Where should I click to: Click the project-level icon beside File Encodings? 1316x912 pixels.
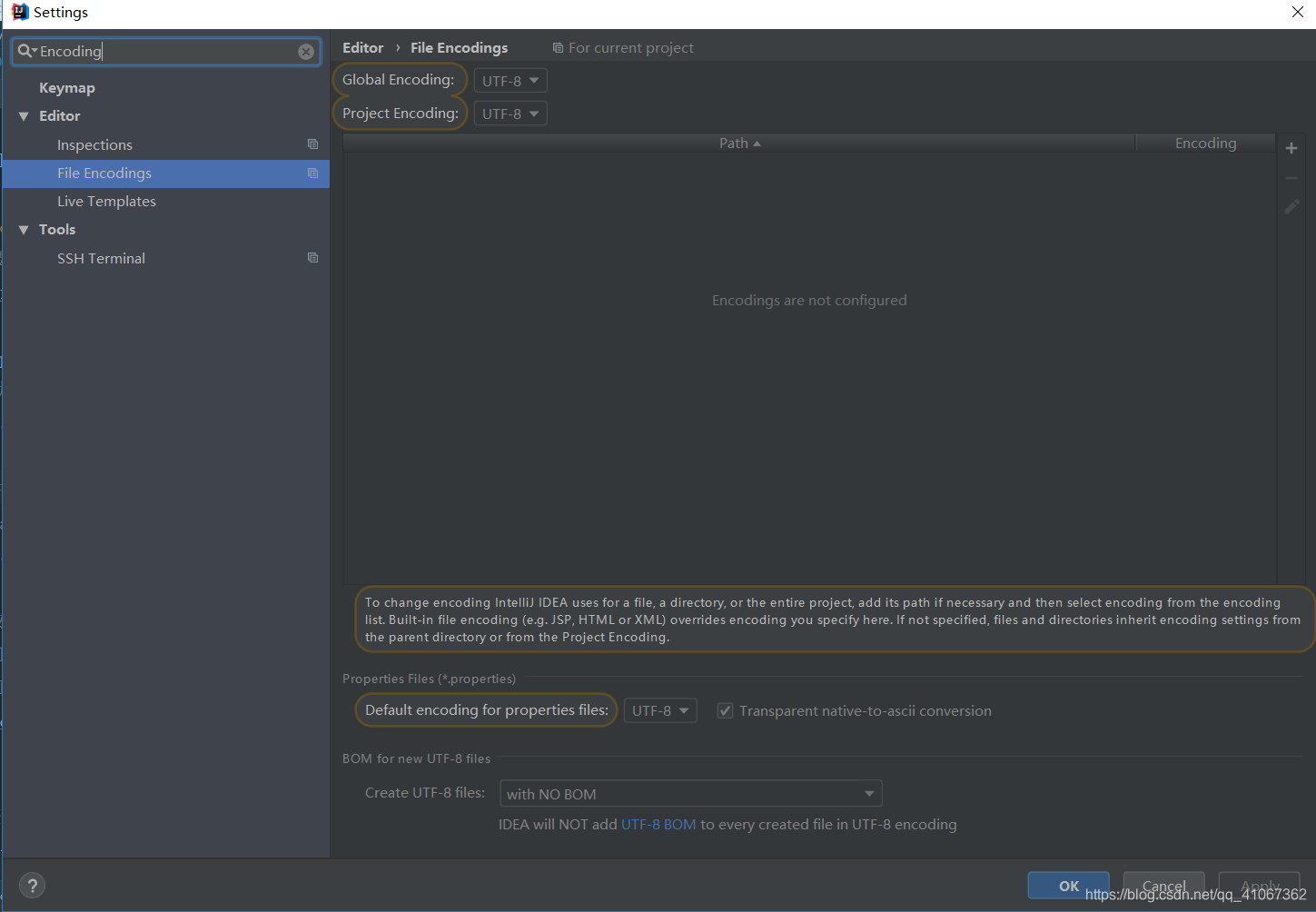312,173
